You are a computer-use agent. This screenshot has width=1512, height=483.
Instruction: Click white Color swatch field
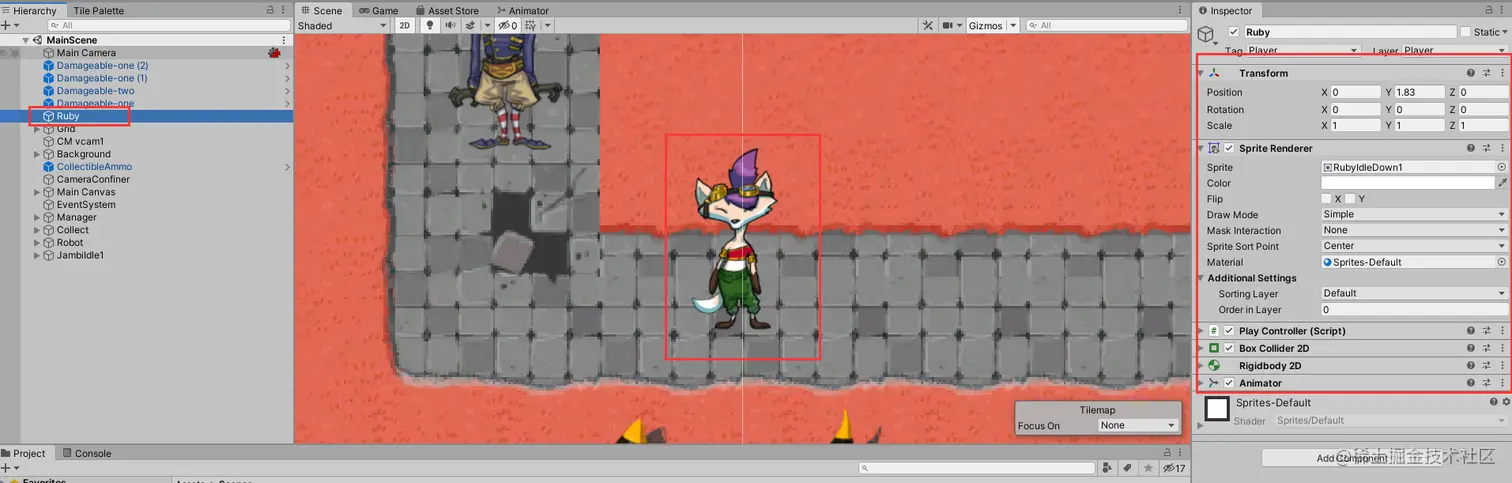1408,183
